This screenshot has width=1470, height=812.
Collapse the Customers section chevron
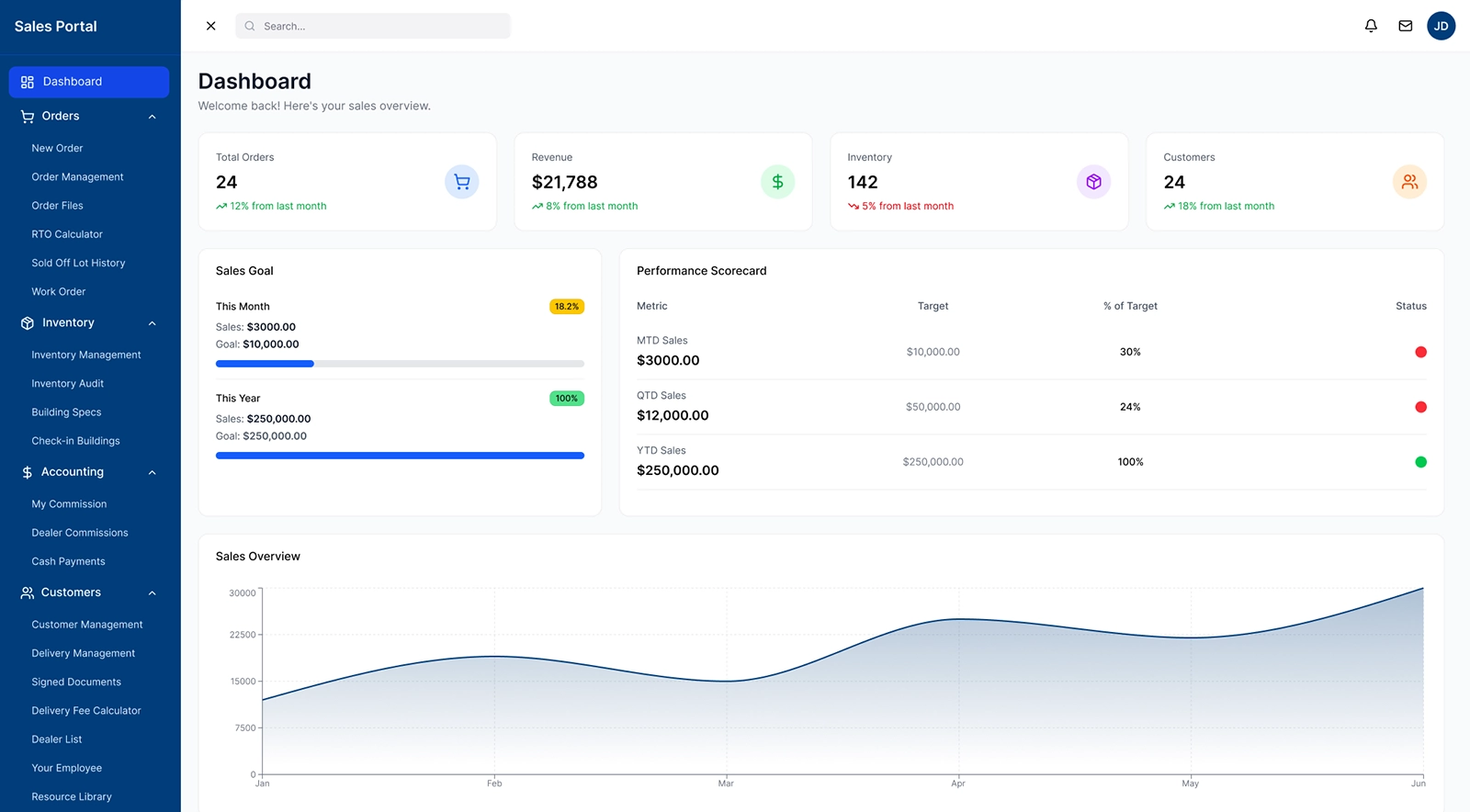[x=153, y=593]
